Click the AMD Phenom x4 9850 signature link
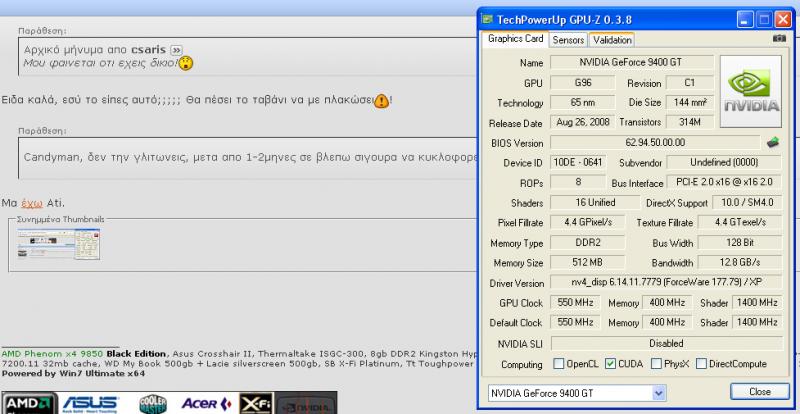The image size is (800, 414). pyautogui.click(x=52, y=354)
